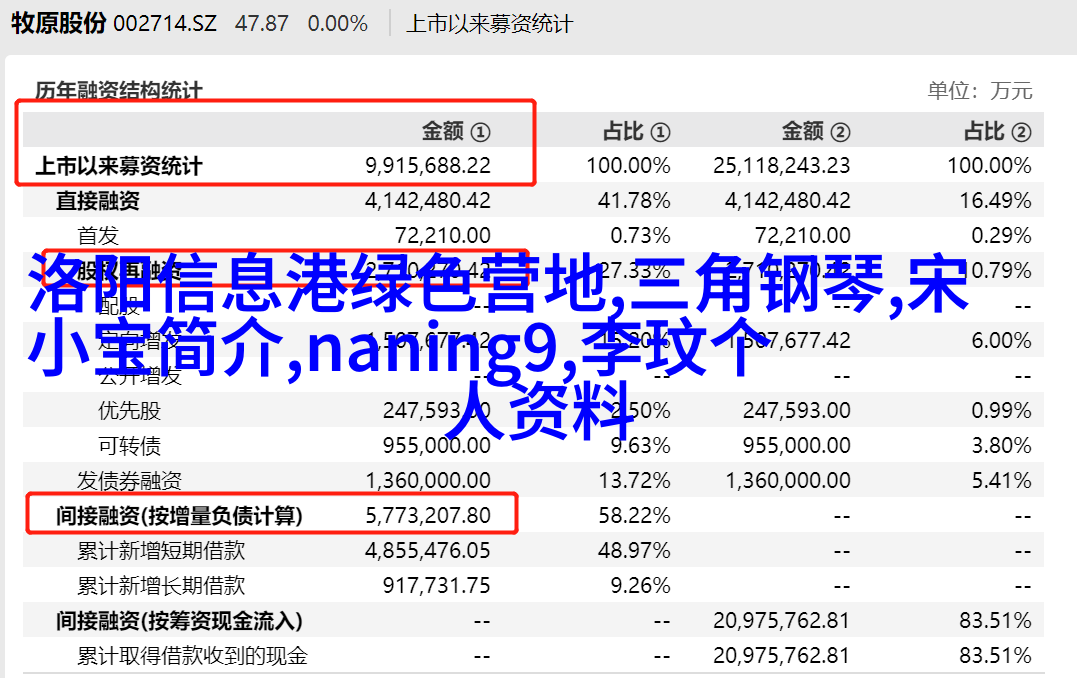Click 20,975,762.81 in 间接融资(按筹资现金流入) row

(x=782, y=621)
